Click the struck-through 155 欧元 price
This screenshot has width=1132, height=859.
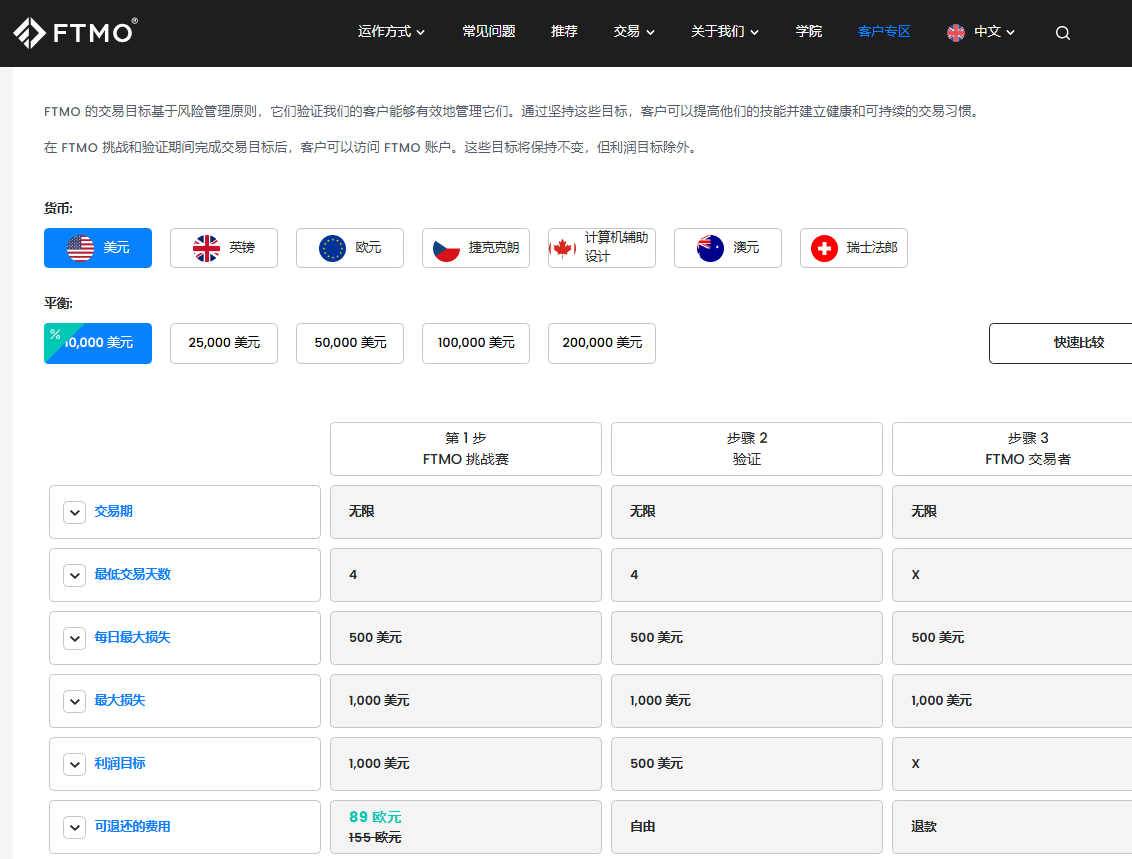pos(375,837)
